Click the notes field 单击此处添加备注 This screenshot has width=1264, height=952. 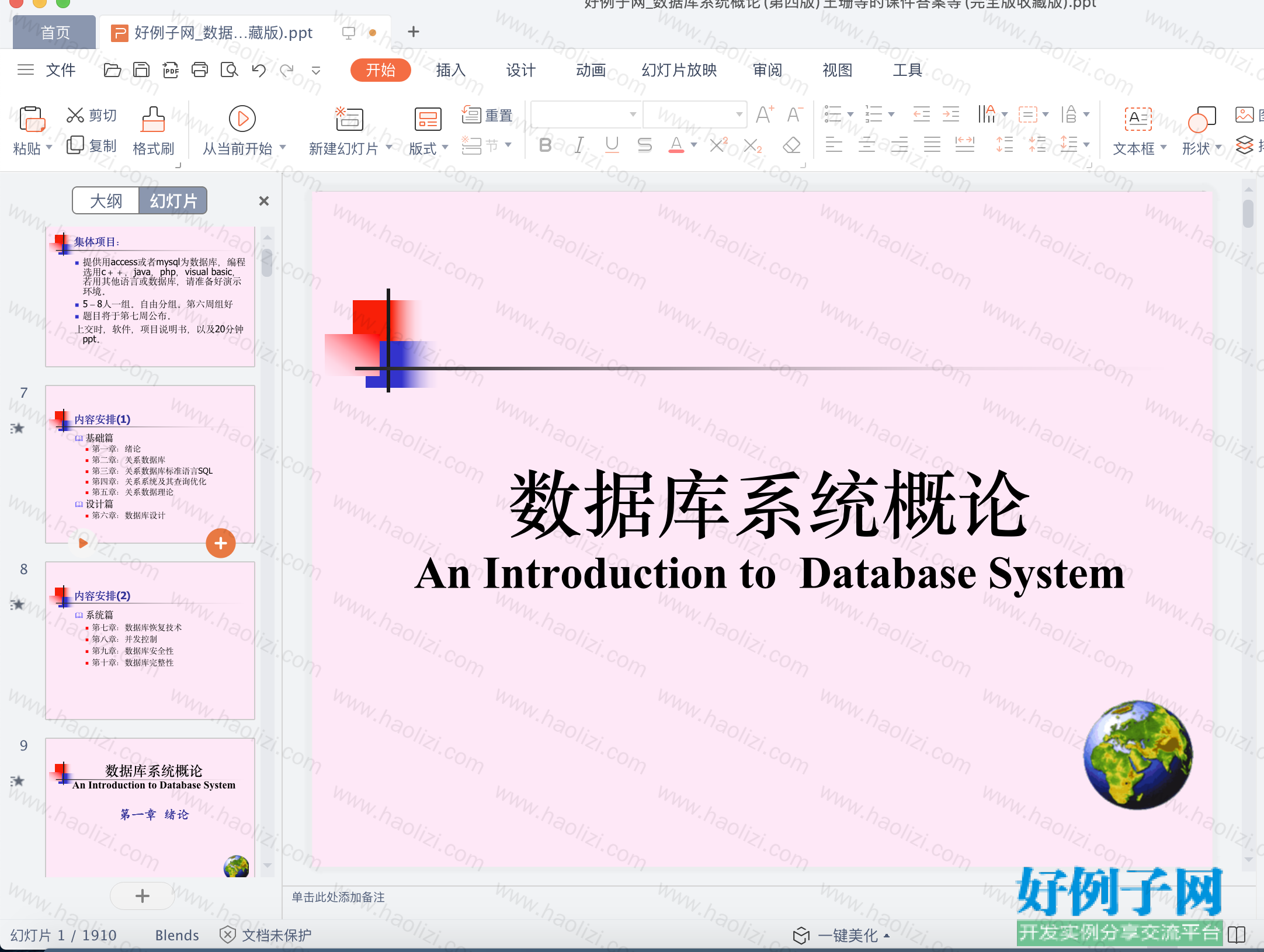click(x=338, y=897)
